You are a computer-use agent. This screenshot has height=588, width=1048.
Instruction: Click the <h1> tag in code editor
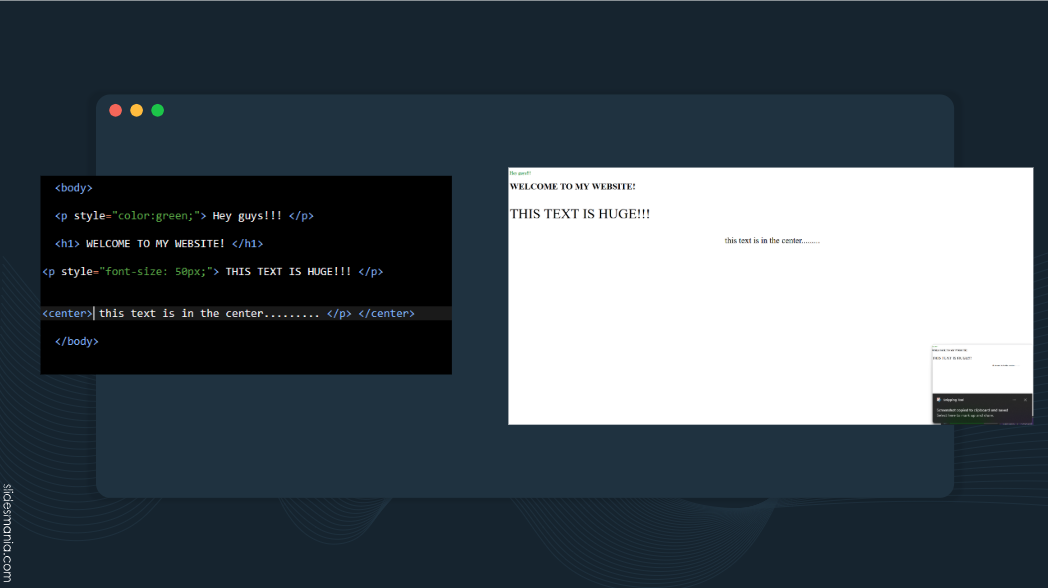click(67, 243)
